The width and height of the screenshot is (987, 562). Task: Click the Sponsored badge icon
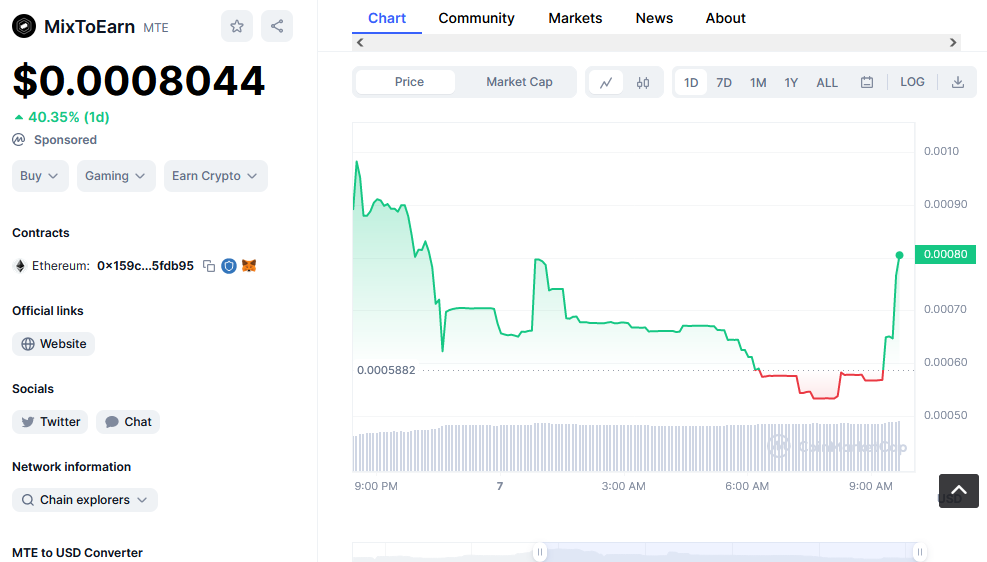coord(19,140)
